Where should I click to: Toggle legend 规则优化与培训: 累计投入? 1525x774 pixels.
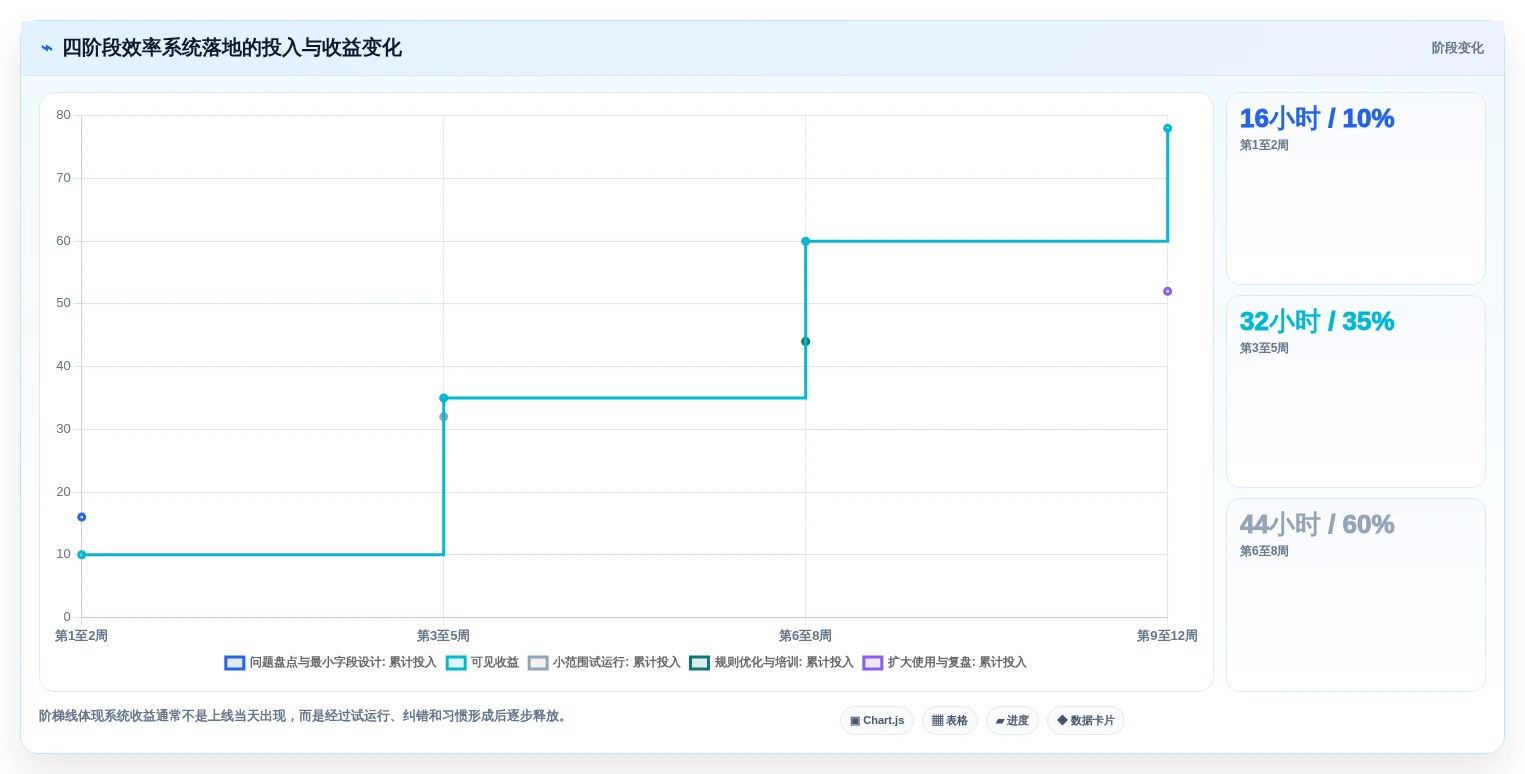(771, 662)
